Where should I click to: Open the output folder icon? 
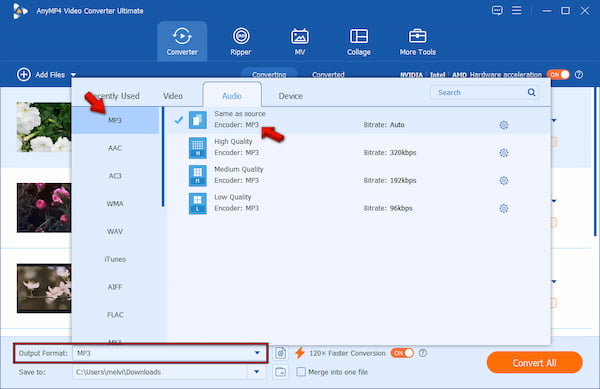(x=280, y=372)
